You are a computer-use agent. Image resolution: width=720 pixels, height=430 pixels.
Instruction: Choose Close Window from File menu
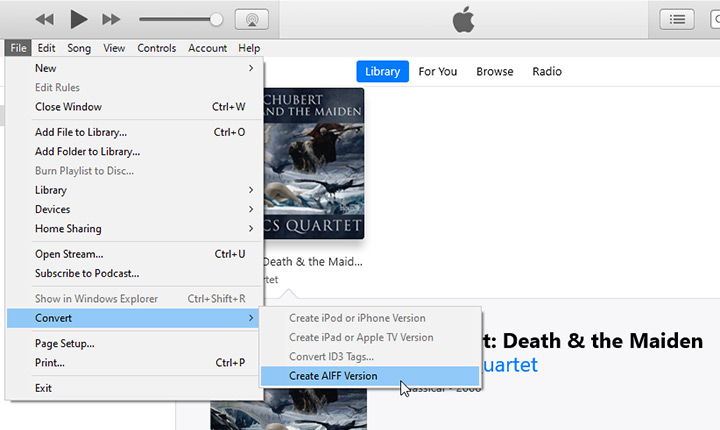(135, 107)
